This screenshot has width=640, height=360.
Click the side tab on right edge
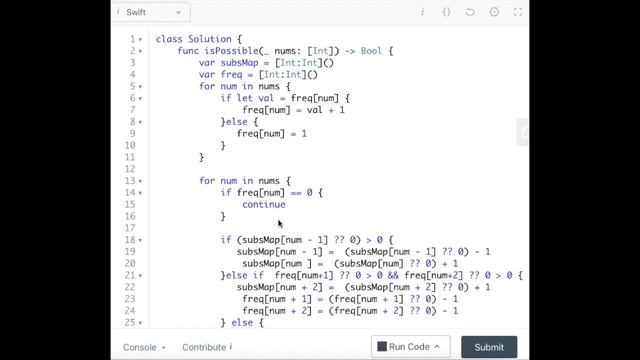523,132
